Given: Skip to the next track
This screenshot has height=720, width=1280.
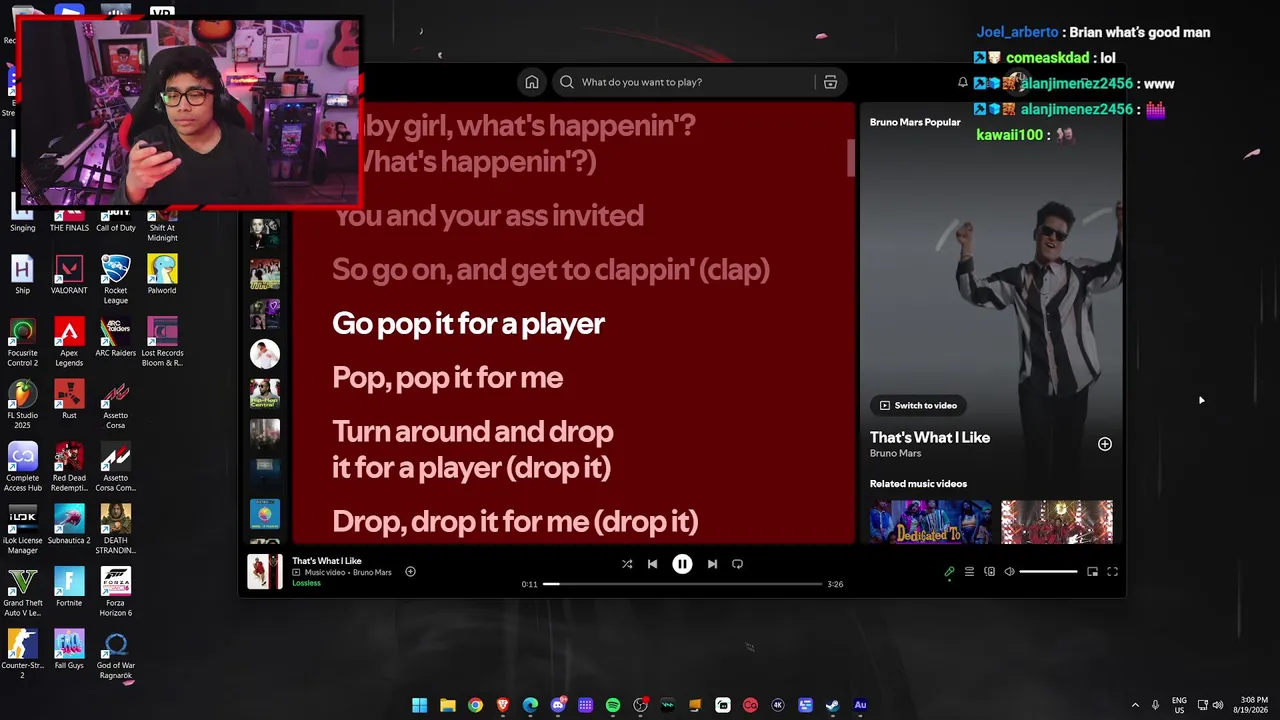Looking at the screenshot, I should click(x=712, y=564).
